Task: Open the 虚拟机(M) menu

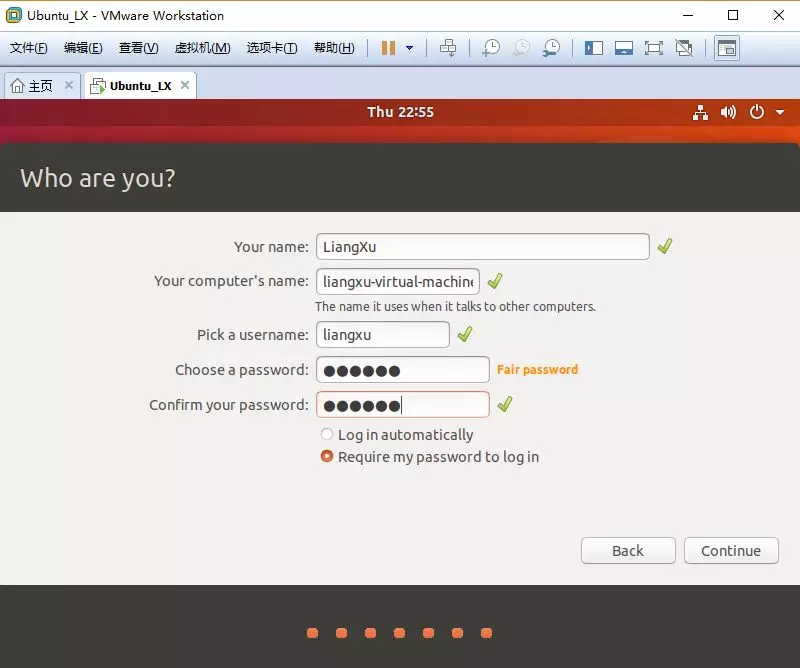Action: coord(203,48)
